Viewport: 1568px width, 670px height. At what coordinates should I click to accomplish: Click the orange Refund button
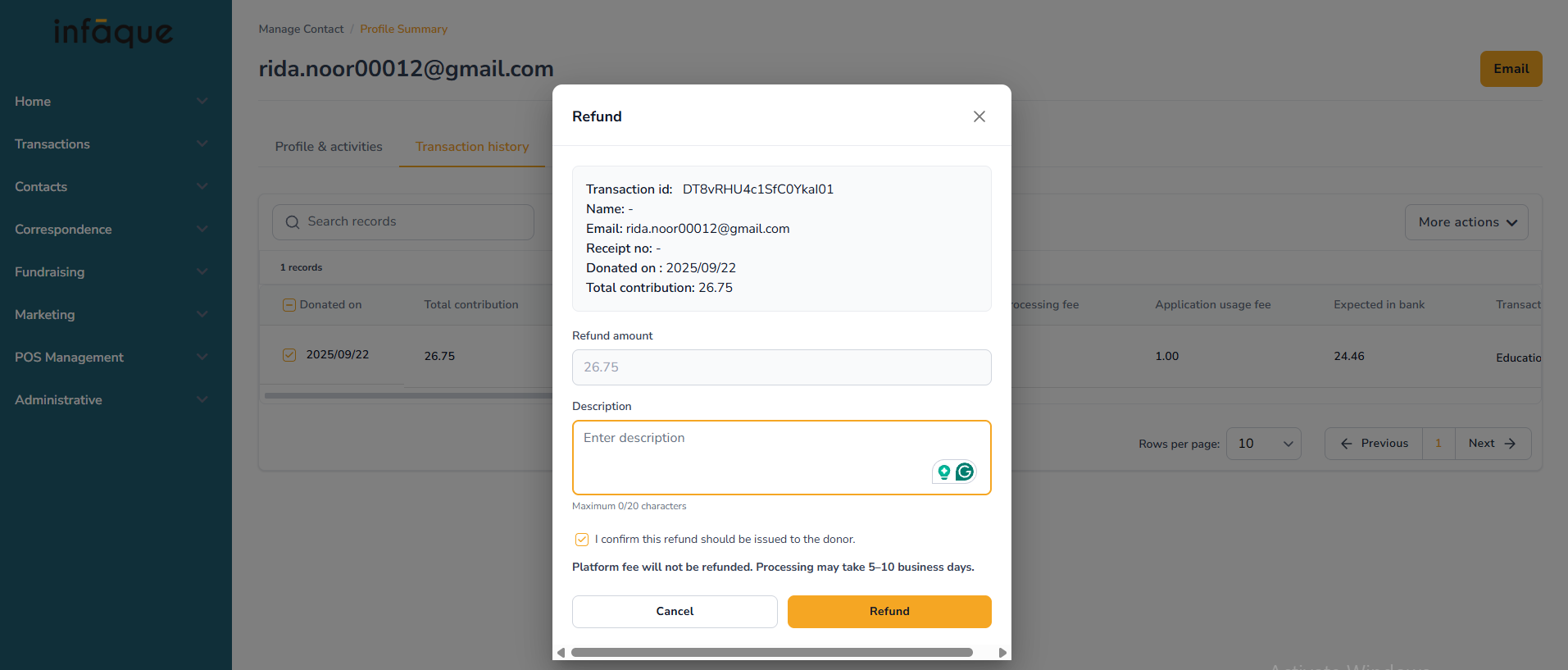coord(889,612)
